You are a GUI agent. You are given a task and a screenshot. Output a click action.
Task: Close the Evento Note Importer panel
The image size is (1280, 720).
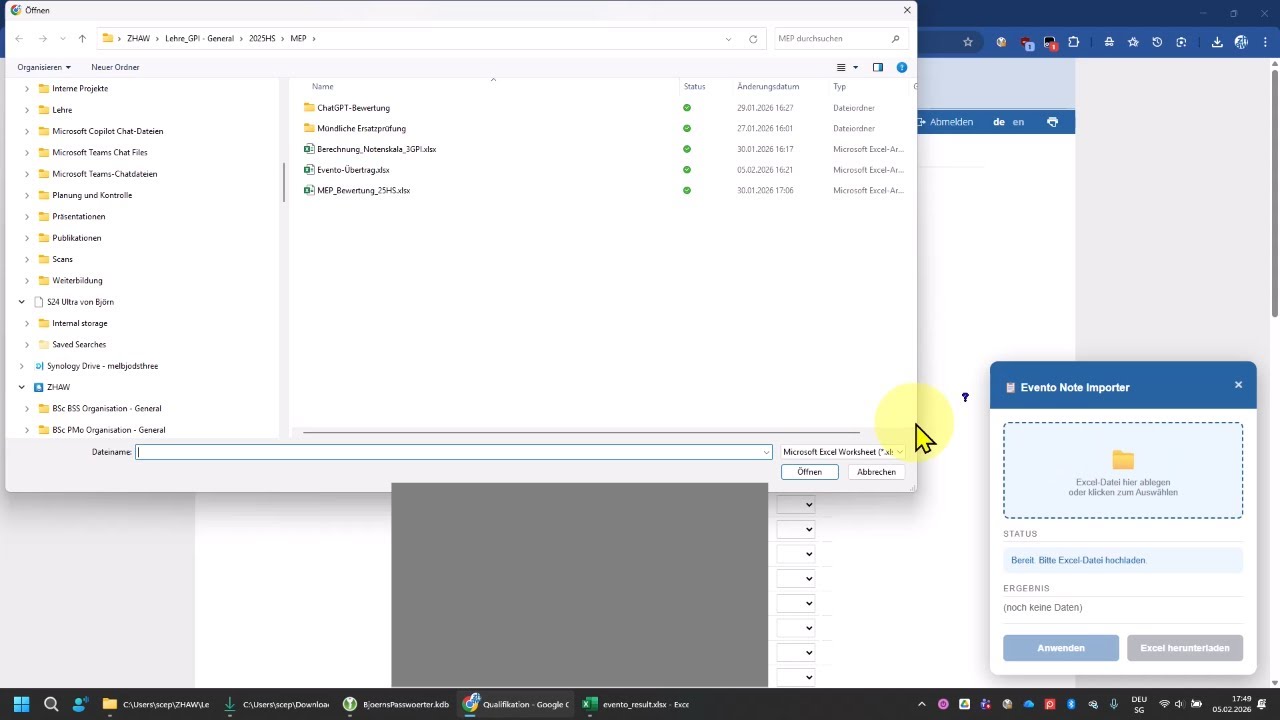pos(1238,385)
